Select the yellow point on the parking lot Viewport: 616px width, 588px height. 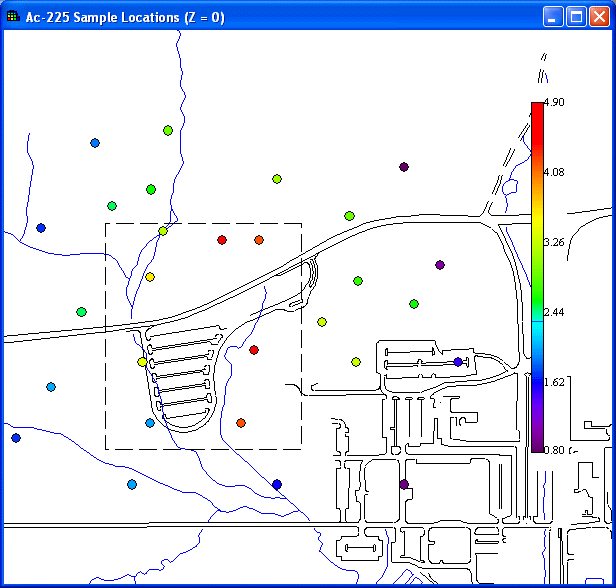click(142, 362)
